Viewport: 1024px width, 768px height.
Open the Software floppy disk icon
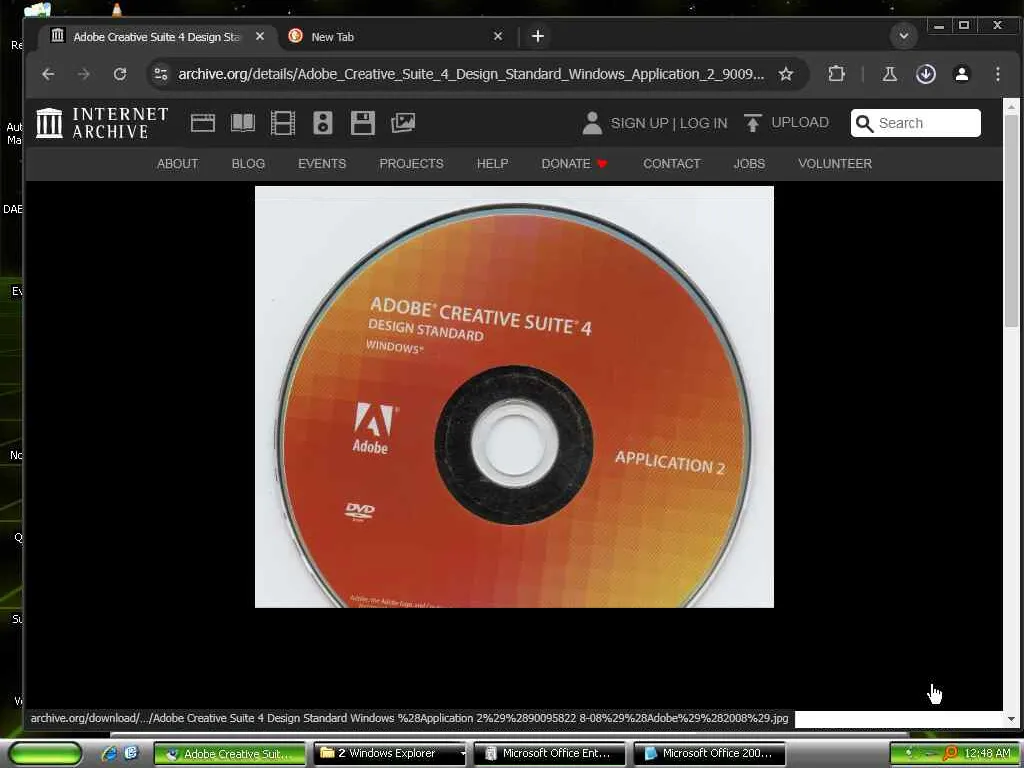pyautogui.click(x=362, y=123)
